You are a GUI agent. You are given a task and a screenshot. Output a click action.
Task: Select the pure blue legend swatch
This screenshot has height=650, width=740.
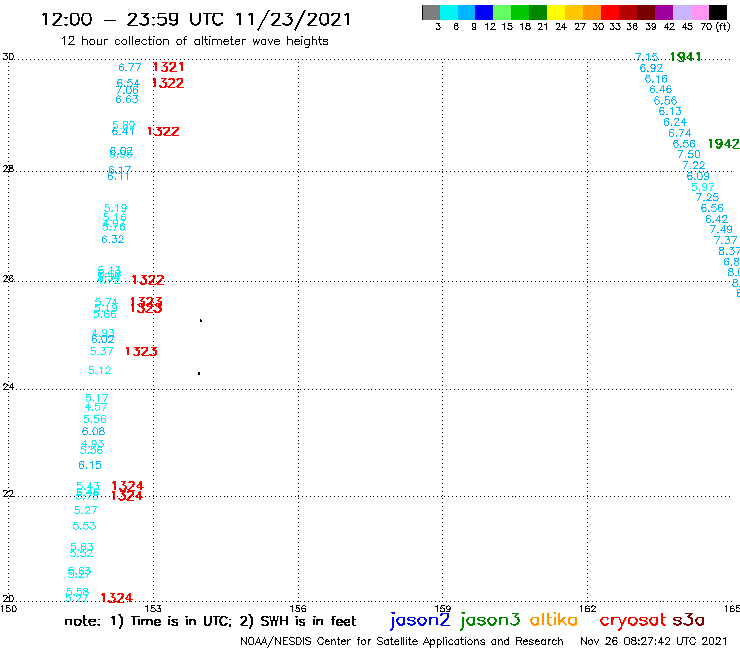coord(484,12)
